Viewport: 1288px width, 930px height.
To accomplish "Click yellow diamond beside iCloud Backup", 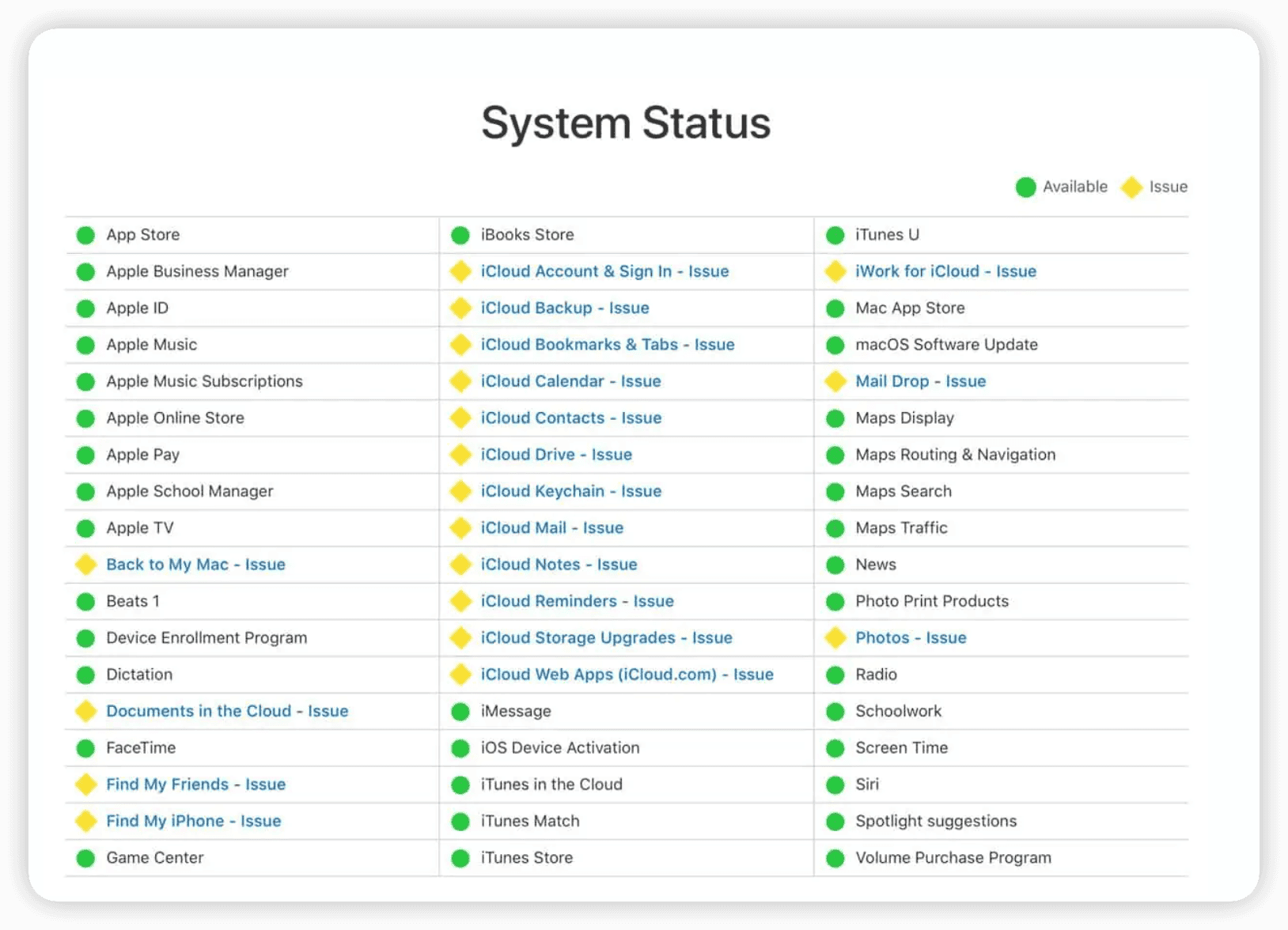I will 460,308.
